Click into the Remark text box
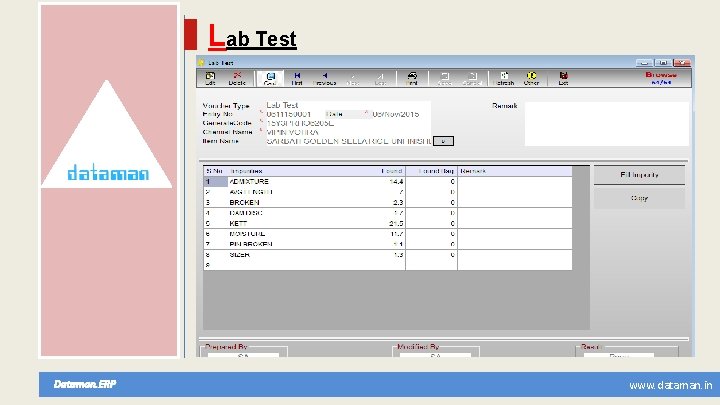The height and width of the screenshot is (405, 720). coord(607,124)
